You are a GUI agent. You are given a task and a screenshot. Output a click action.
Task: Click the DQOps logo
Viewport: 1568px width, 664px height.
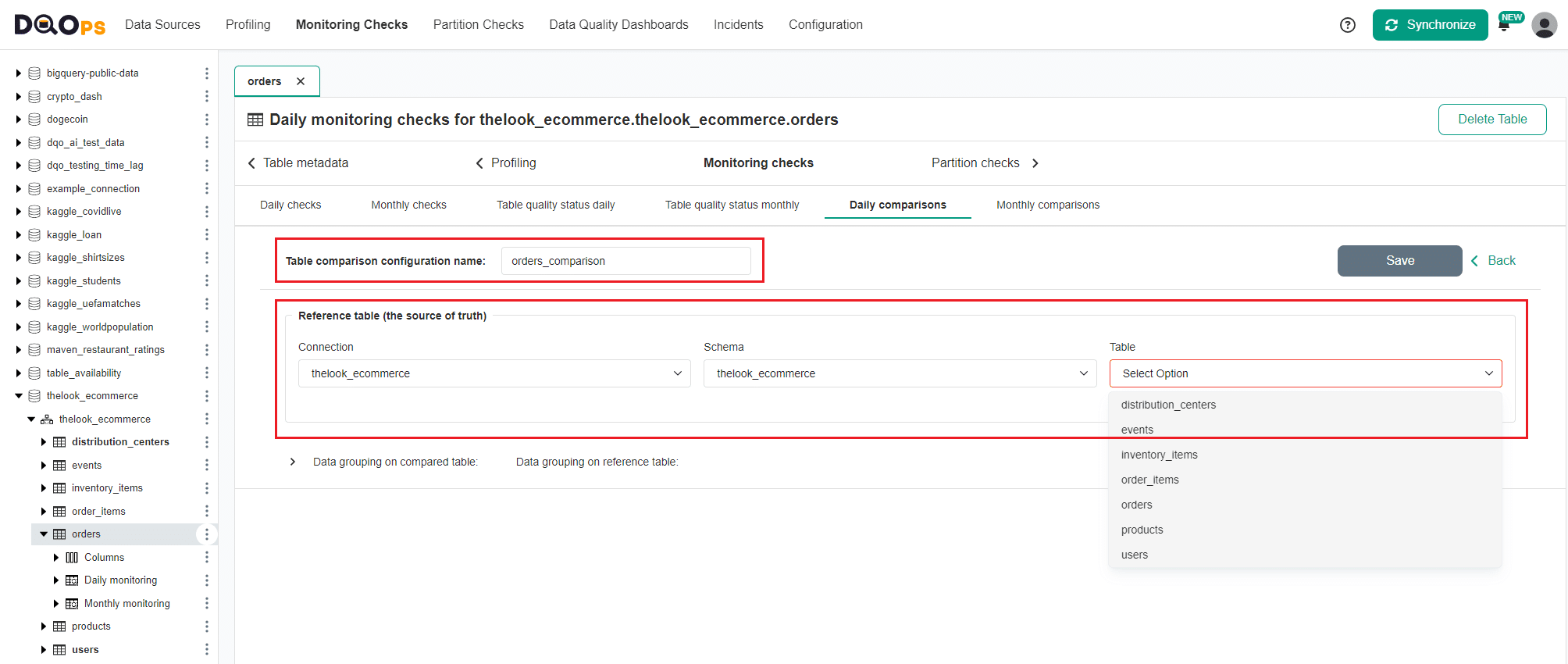pyautogui.click(x=60, y=25)
